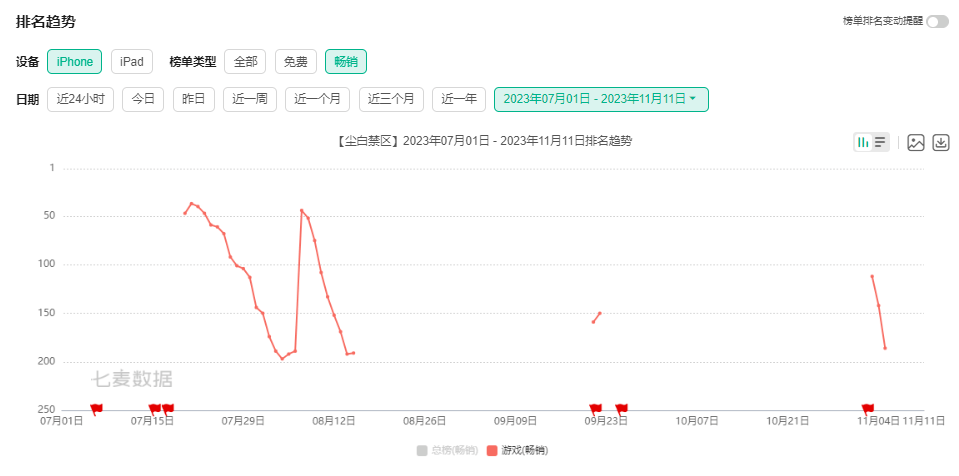Click the red flag near 11月04日
Viewport: 959px width, 476px height.
(x=867, y=408)
